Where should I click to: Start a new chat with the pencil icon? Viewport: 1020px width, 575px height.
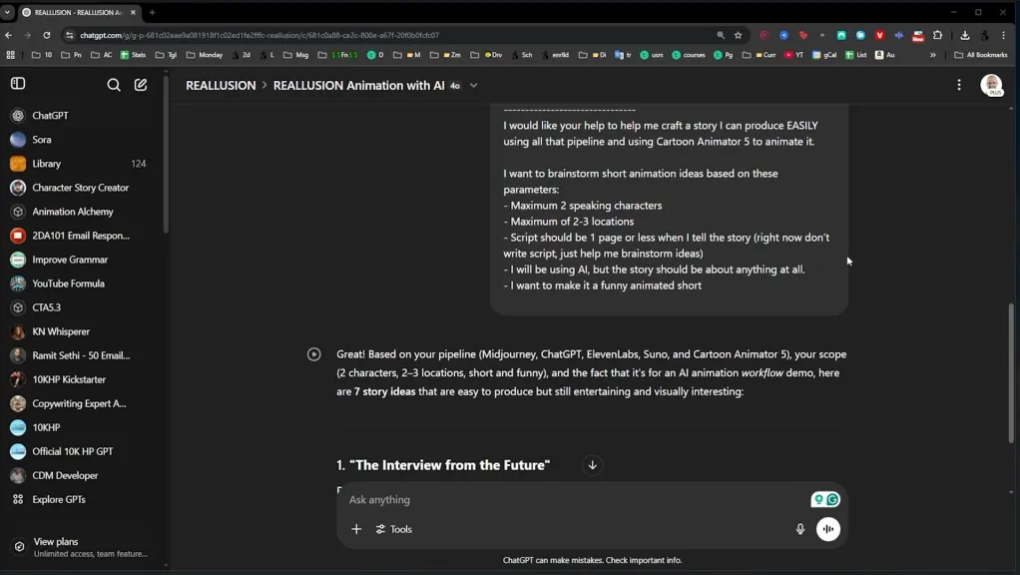pos(141,85)
